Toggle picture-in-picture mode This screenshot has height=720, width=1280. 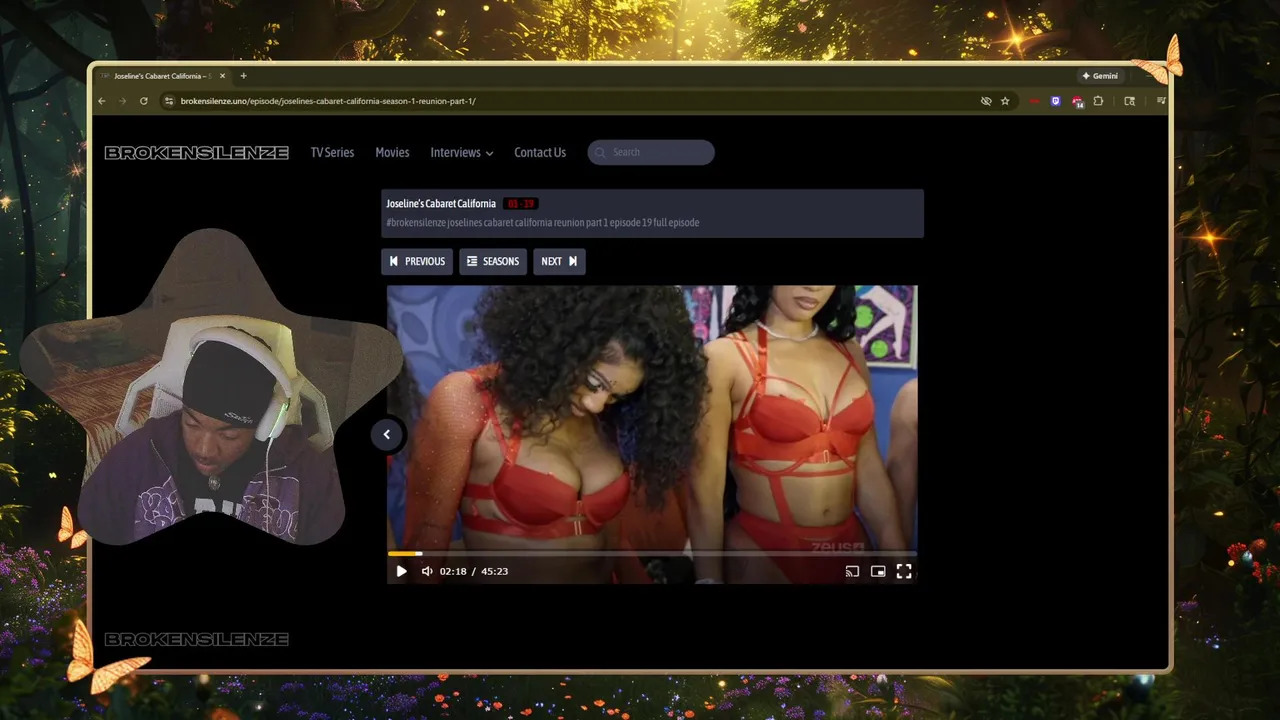pyautogui.click(x=878, y=571)
